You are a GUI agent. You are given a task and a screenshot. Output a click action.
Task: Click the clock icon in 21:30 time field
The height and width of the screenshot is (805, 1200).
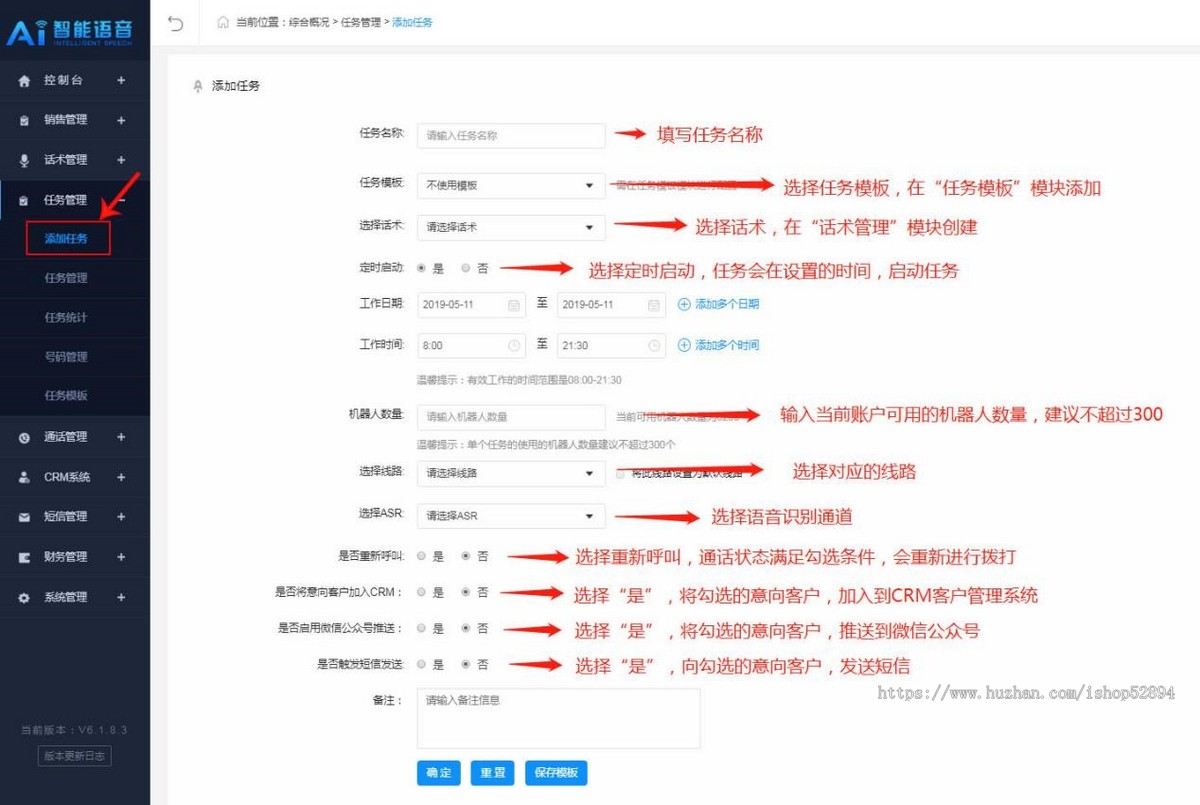point(654,345)
